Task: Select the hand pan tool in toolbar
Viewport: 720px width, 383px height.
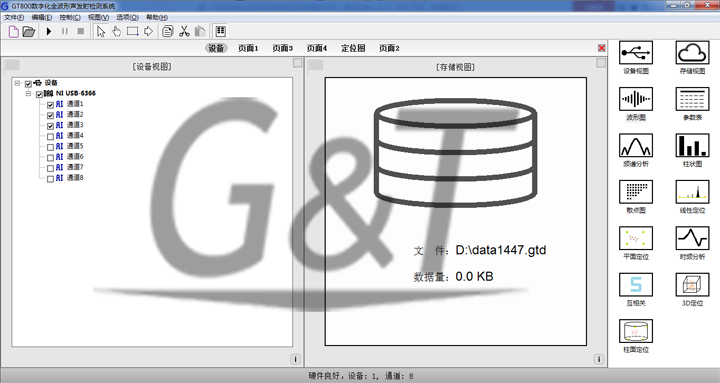Action: click(x=117, y=31)
